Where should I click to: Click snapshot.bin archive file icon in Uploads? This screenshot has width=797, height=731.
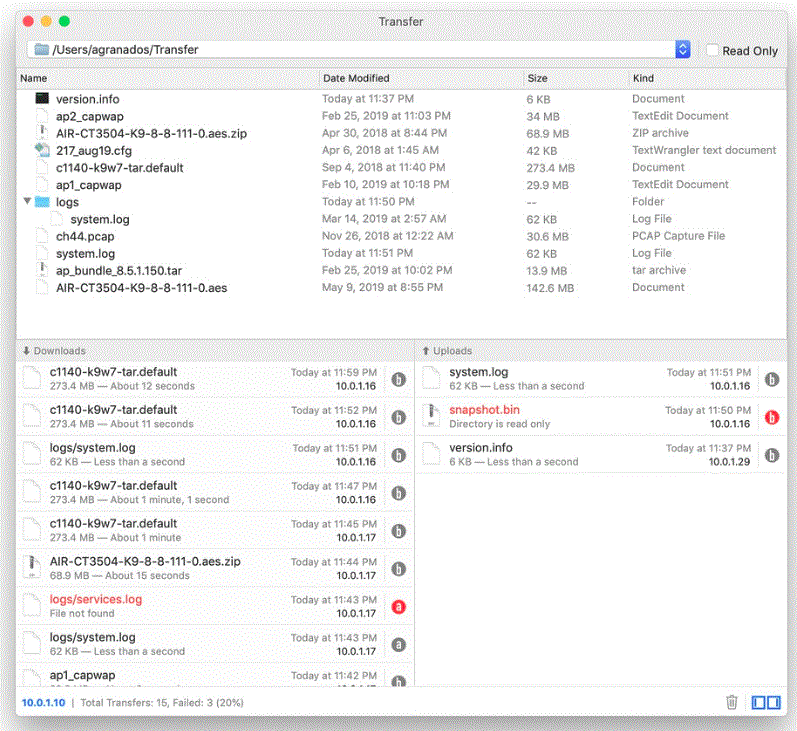pos(432,416)
